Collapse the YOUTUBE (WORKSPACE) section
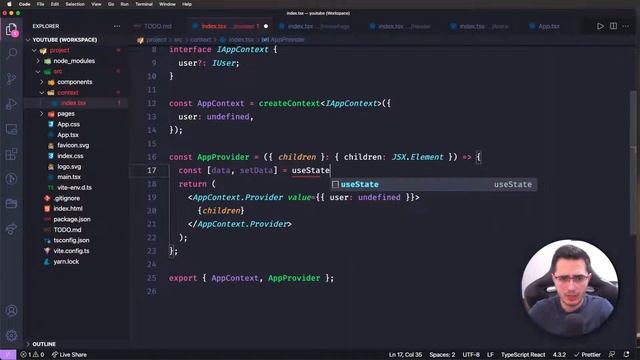The height and width of the screenshot is (360, 640). tap(65, 40)
